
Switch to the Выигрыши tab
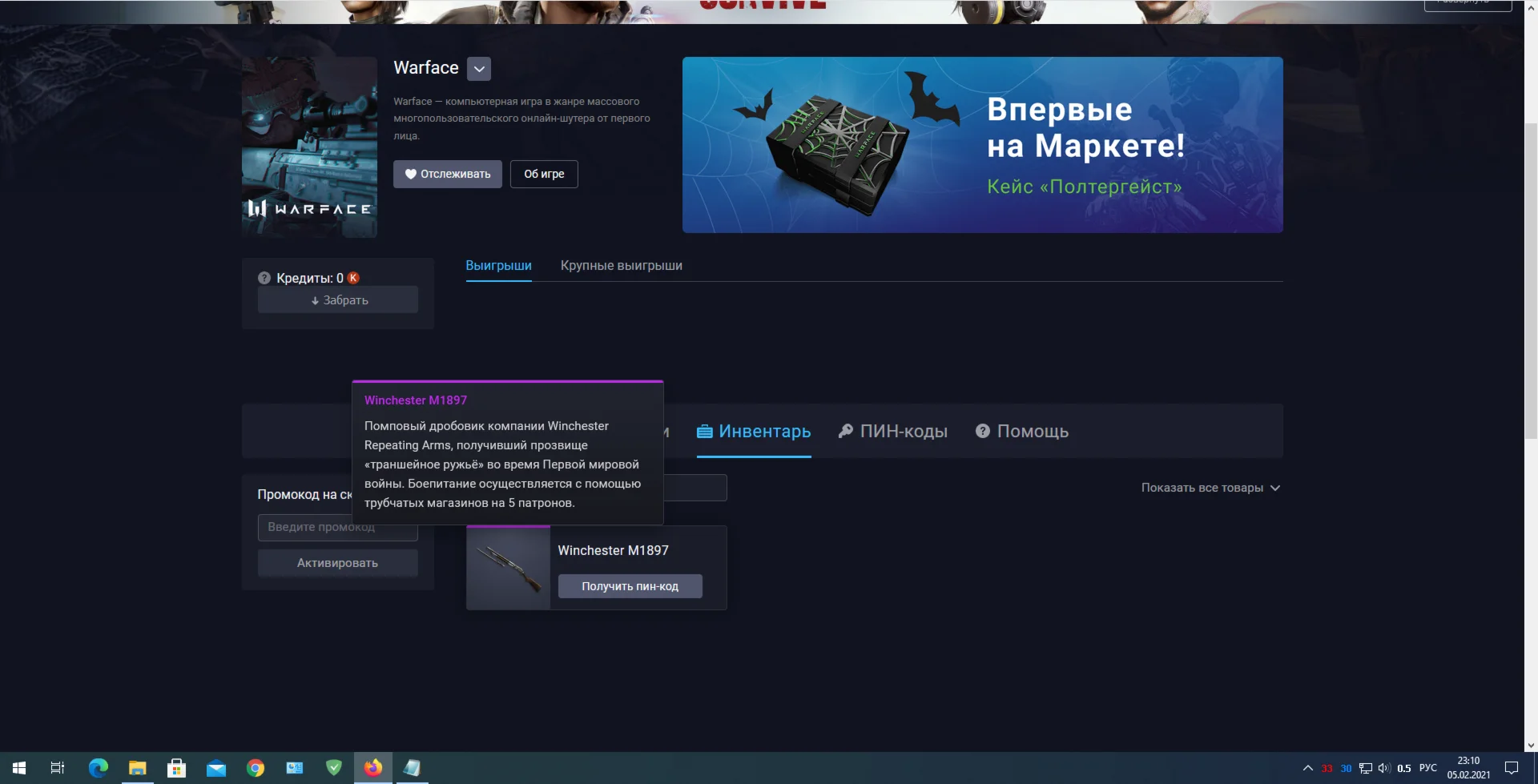(x=498, y=266)
